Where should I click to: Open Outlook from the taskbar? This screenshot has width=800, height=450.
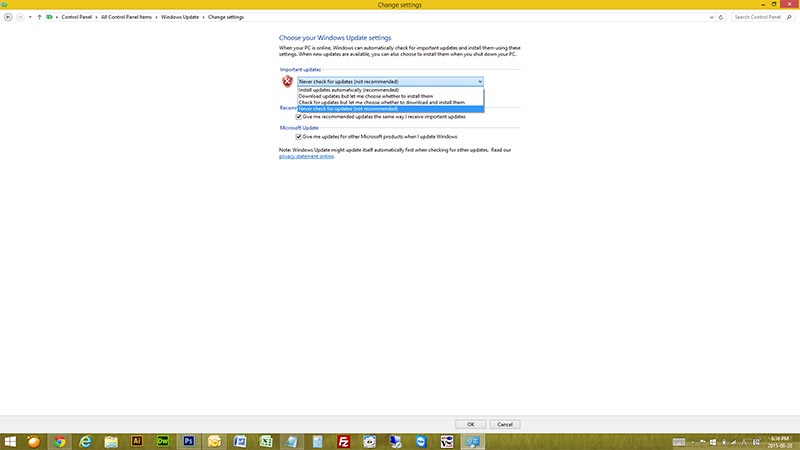click(x=214, y=442)
